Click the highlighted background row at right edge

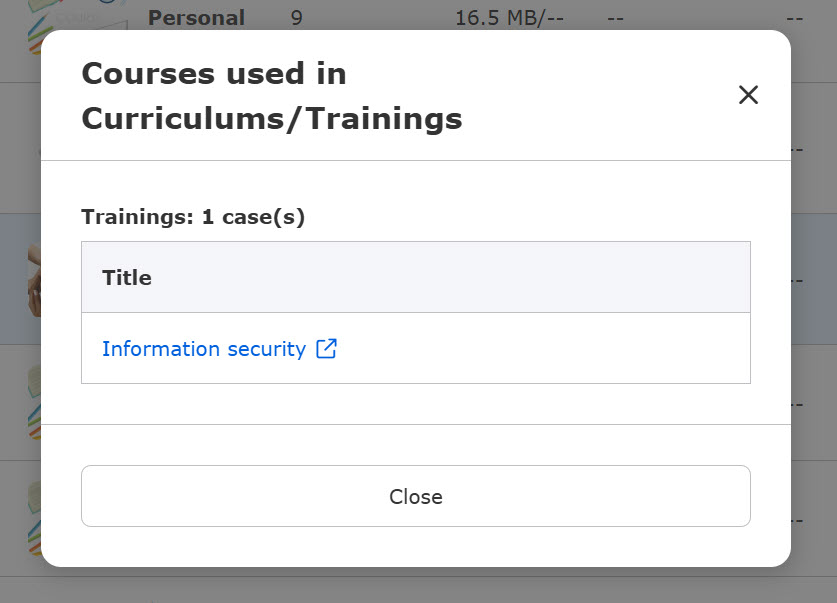coord(814,279)
